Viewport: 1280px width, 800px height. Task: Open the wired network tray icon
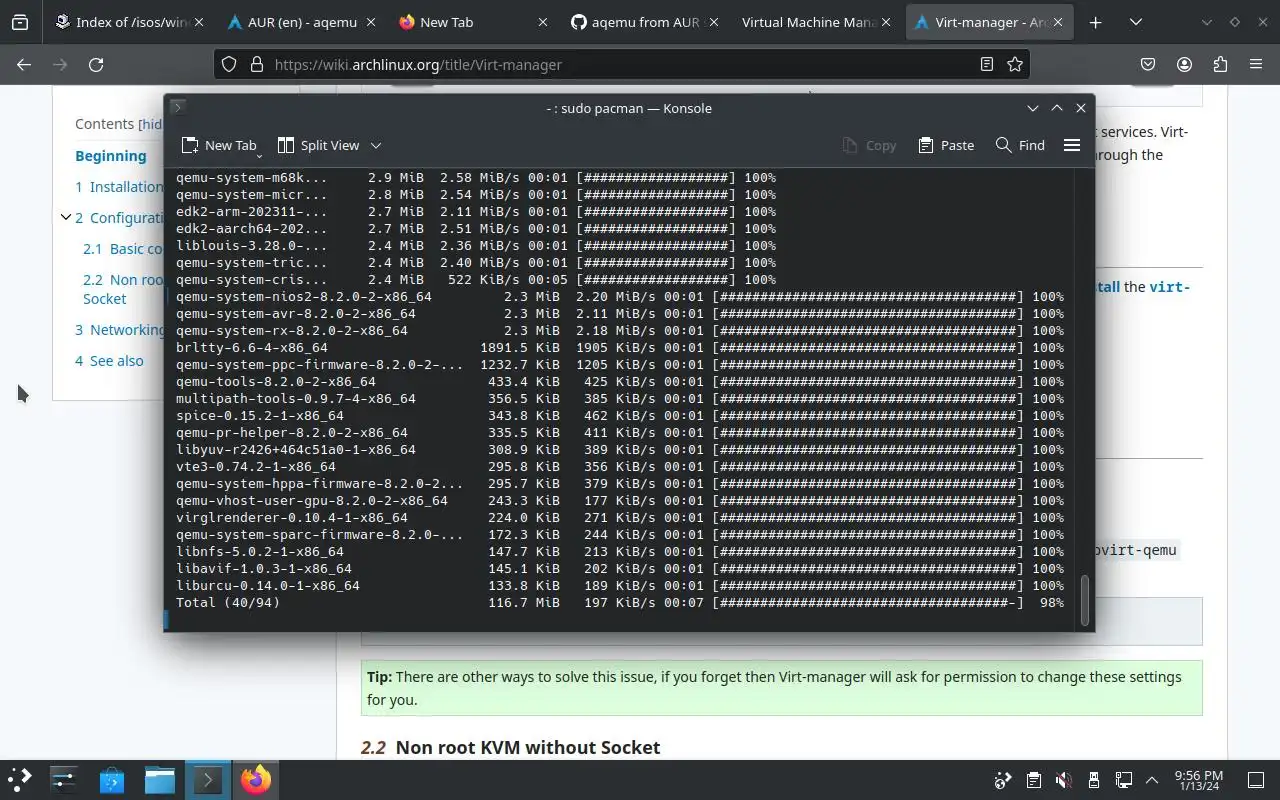point(1124,780)
